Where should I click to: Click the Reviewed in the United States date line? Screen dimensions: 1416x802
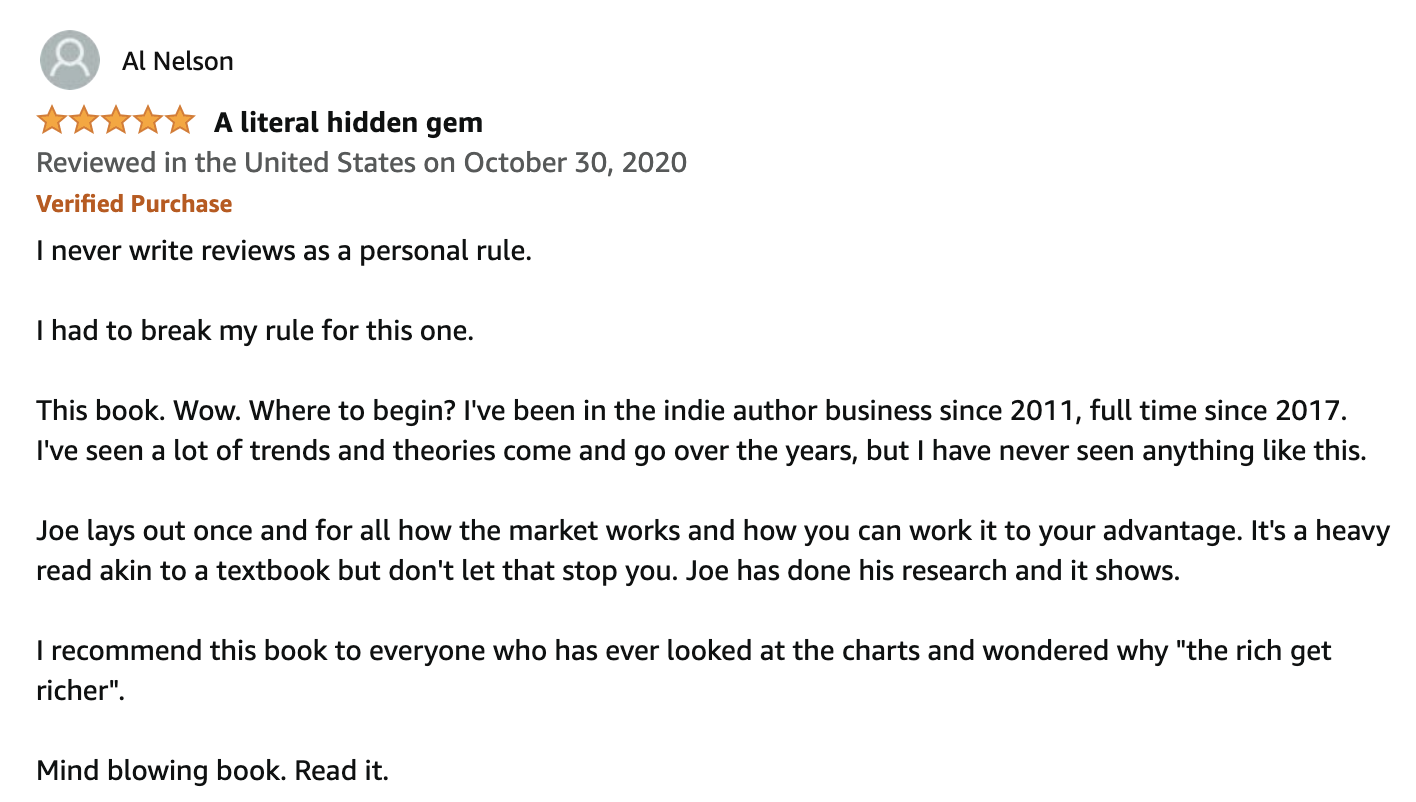(361, 162)
